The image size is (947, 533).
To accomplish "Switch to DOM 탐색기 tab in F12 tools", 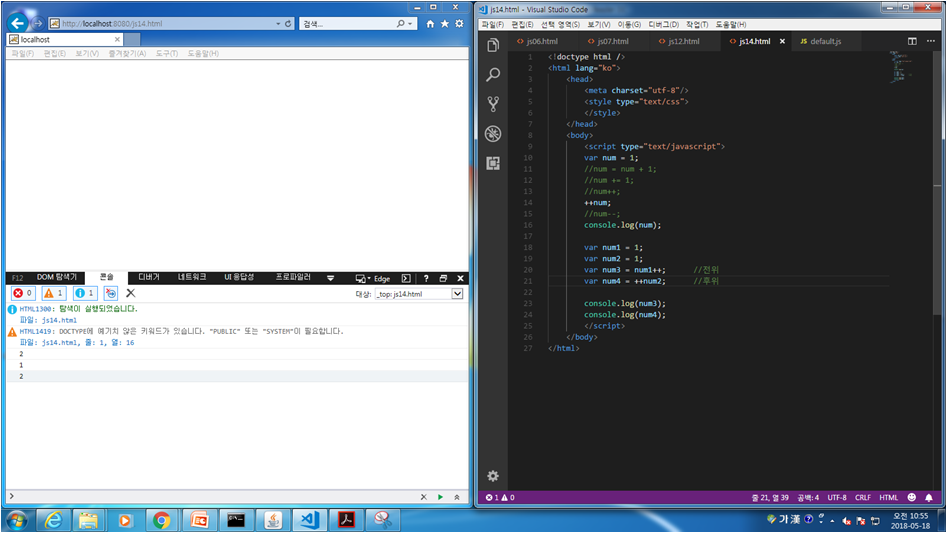I will 57,277.
